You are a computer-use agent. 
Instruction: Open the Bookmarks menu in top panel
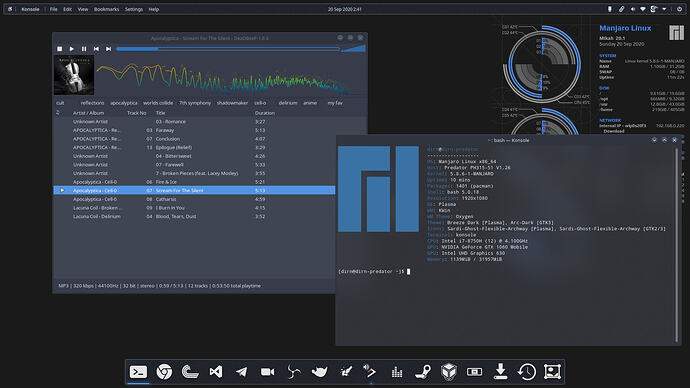click(106, 9)
